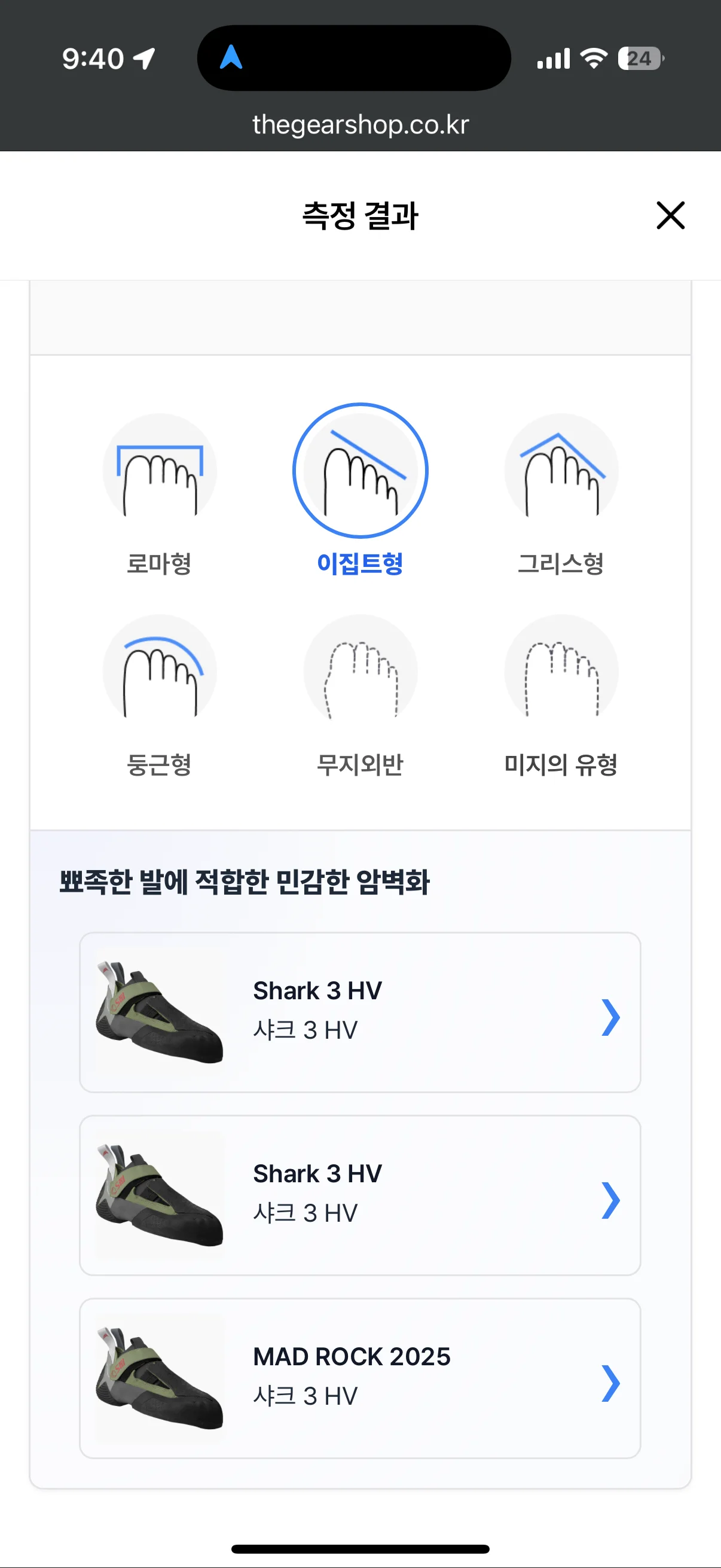Pick the 둥근형 foot shape icon
The height and width of the screenshot is (1568, 721).
click(160, 672)
